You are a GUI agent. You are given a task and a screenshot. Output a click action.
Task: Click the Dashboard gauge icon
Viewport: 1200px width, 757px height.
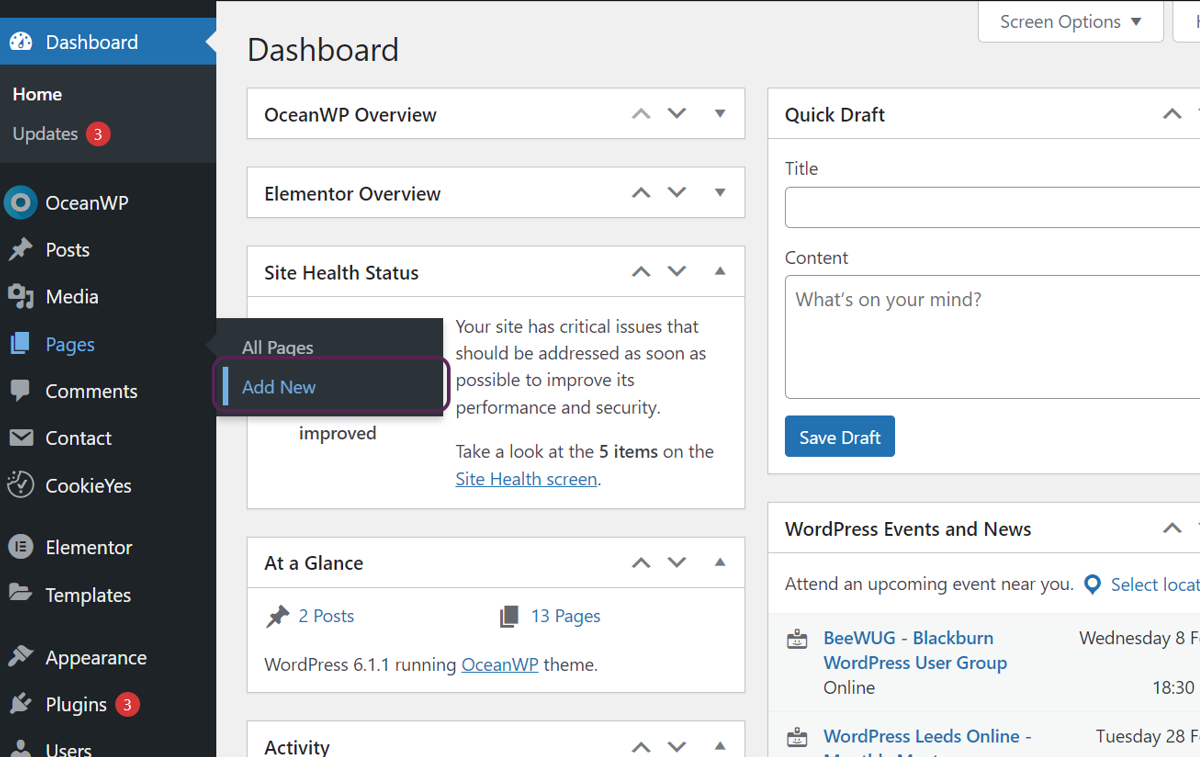[x=21, y=42]
